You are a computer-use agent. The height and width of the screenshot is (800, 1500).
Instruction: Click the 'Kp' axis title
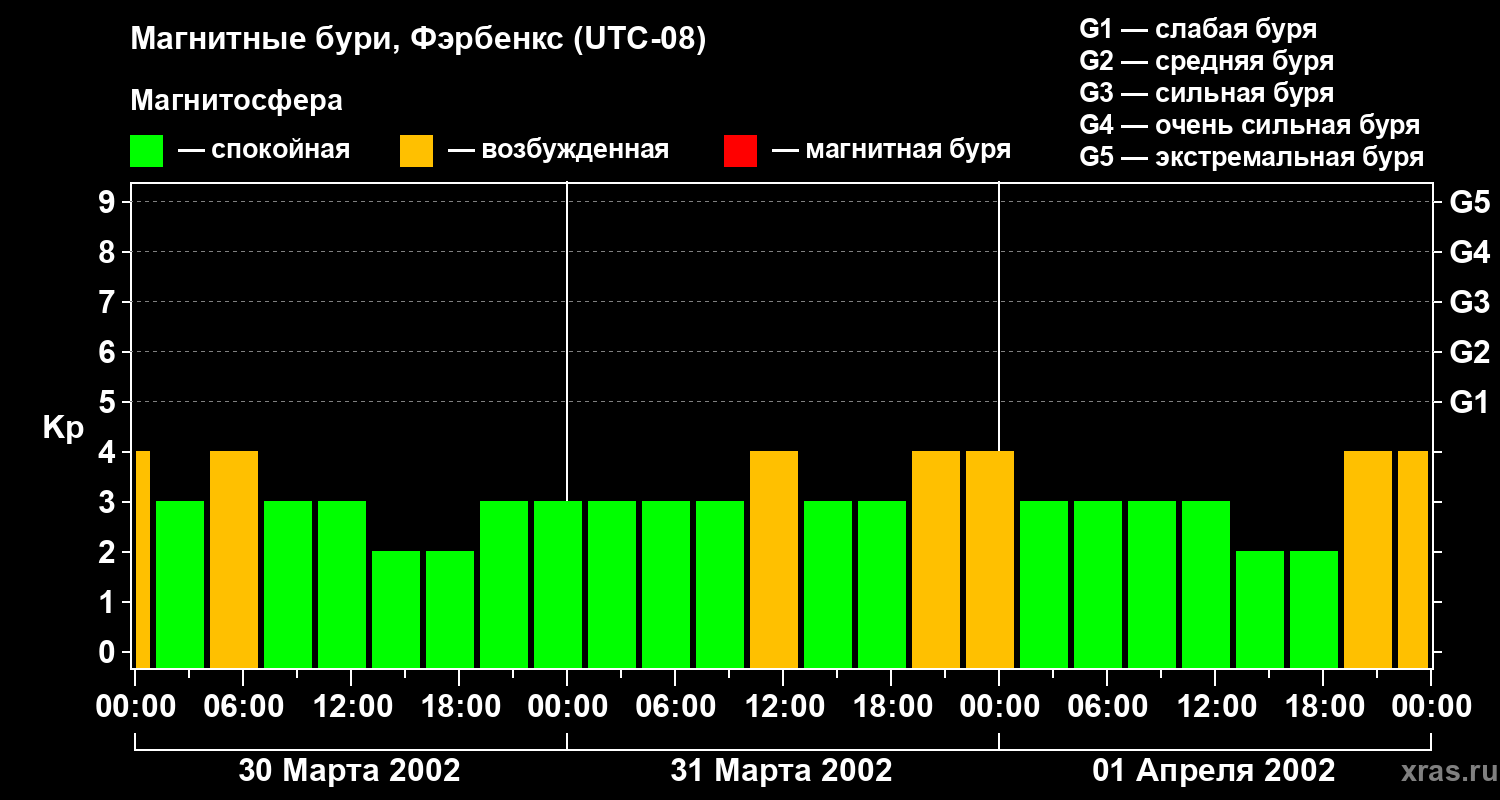click(63, 427)
